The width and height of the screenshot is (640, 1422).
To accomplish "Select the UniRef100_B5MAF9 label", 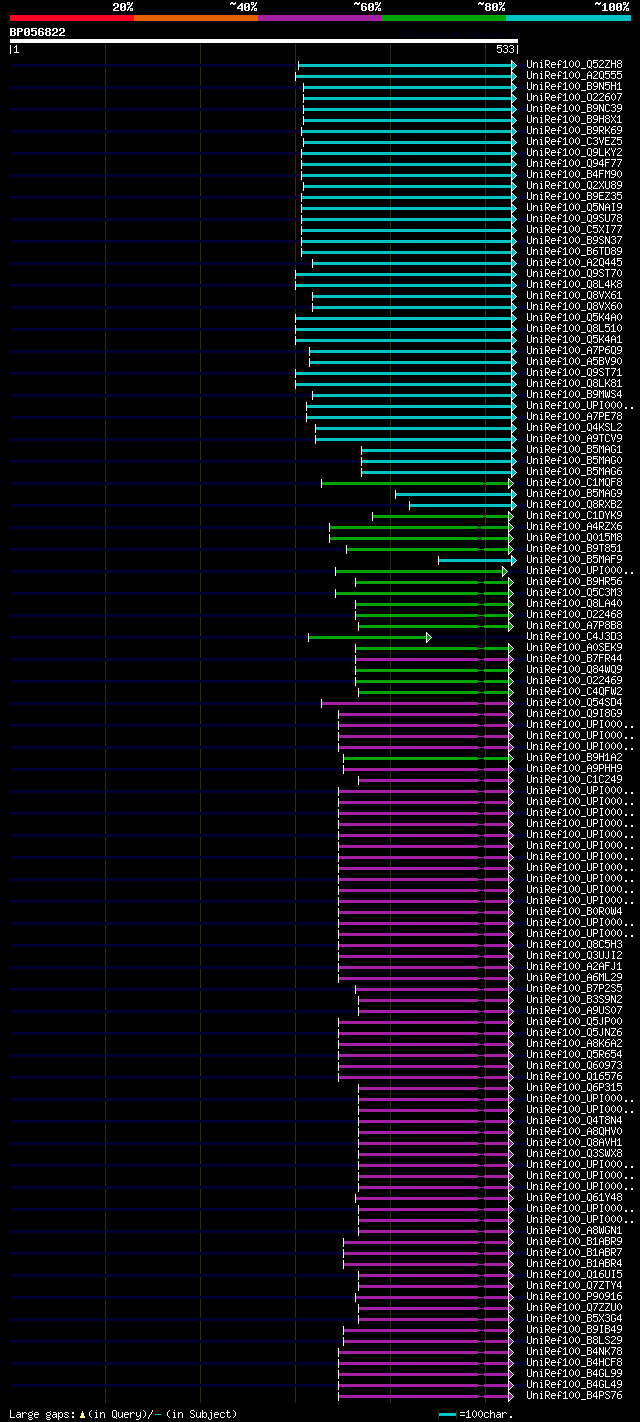I will [574, 559].
